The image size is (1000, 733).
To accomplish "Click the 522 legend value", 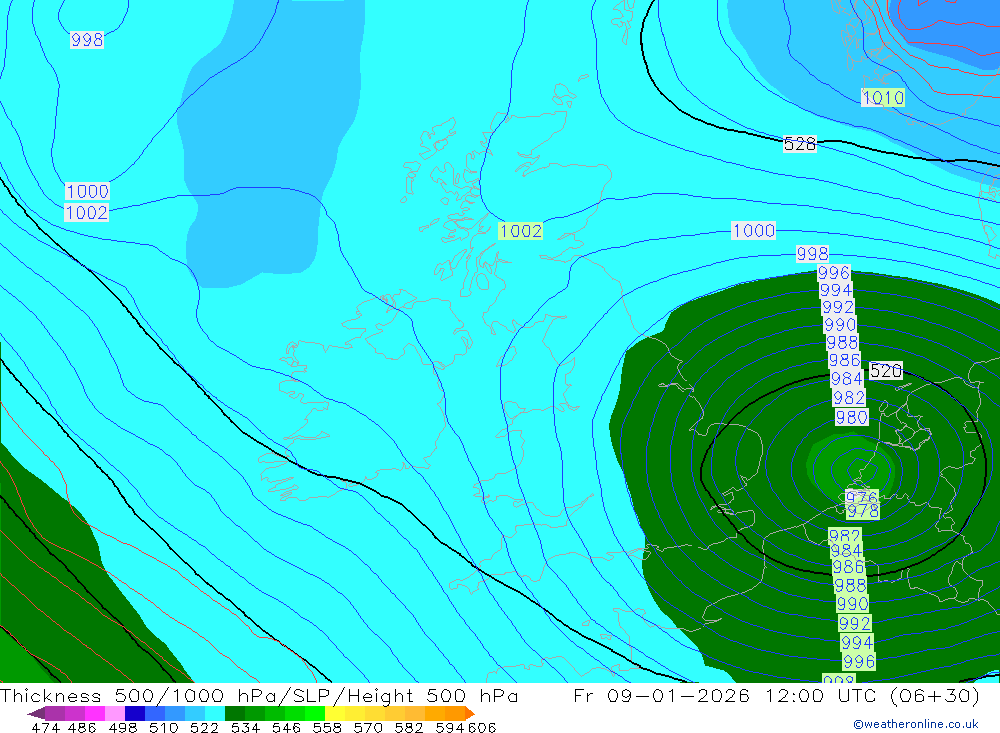I will pyautogui.click(x=205, y=727).
